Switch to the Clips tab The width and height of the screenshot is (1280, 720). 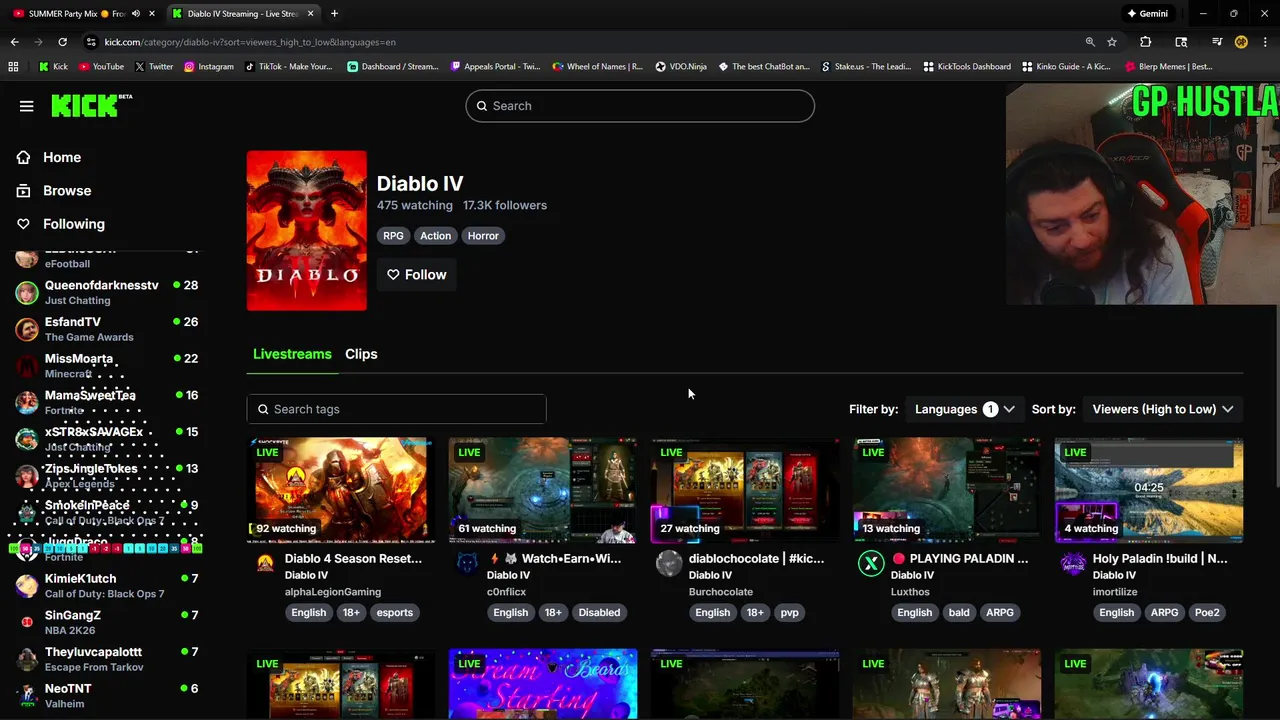[x=361, y=354]
